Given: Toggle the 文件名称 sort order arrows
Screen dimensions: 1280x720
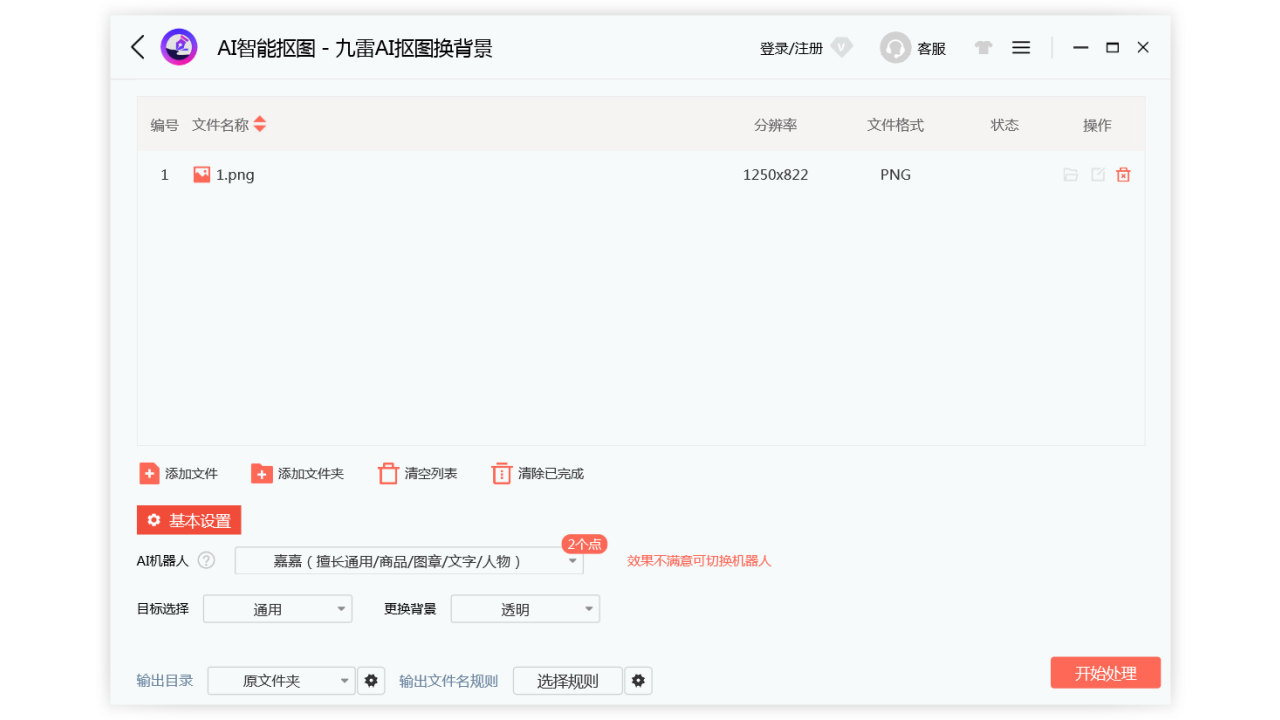Looking at the screenshot, I should (x=259, y=124).
